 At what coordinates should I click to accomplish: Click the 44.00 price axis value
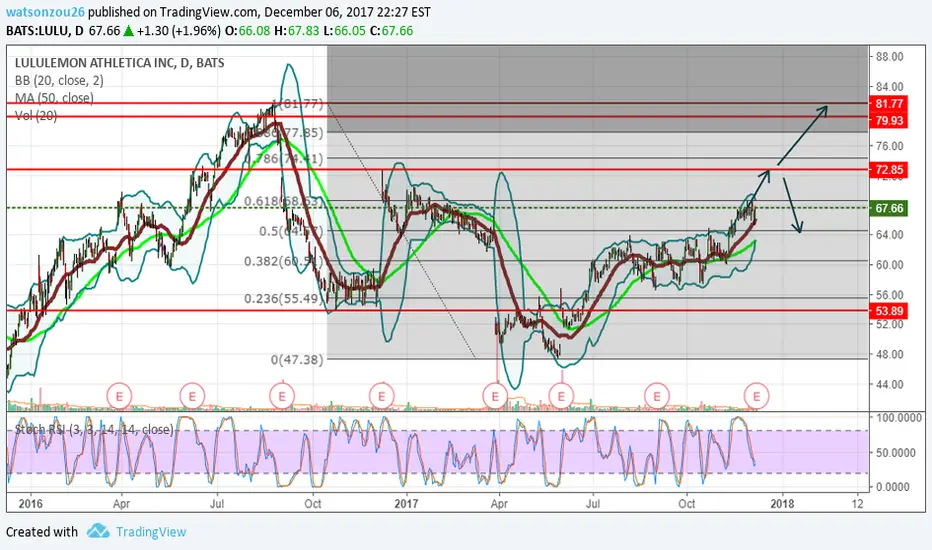tap(889, 384)
